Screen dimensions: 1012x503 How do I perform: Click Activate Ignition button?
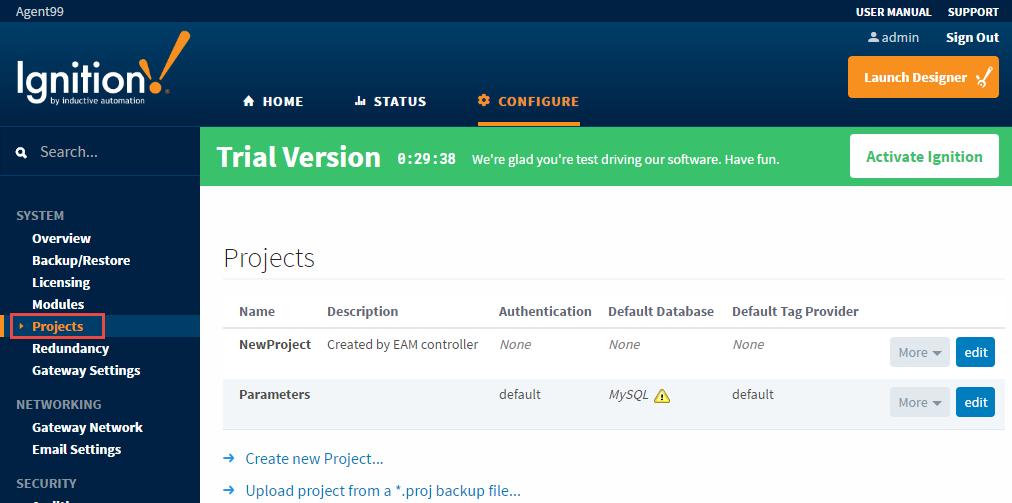click(924, 156)
